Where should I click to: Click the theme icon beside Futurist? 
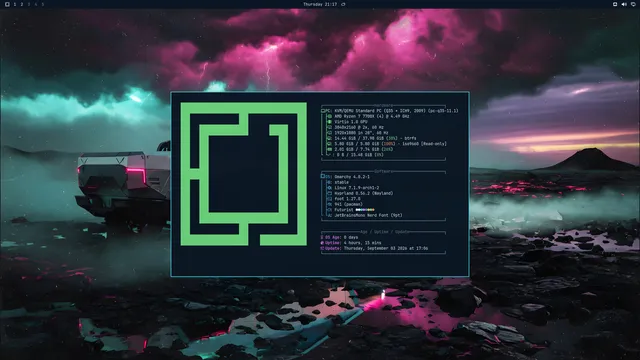pos(329,210)
